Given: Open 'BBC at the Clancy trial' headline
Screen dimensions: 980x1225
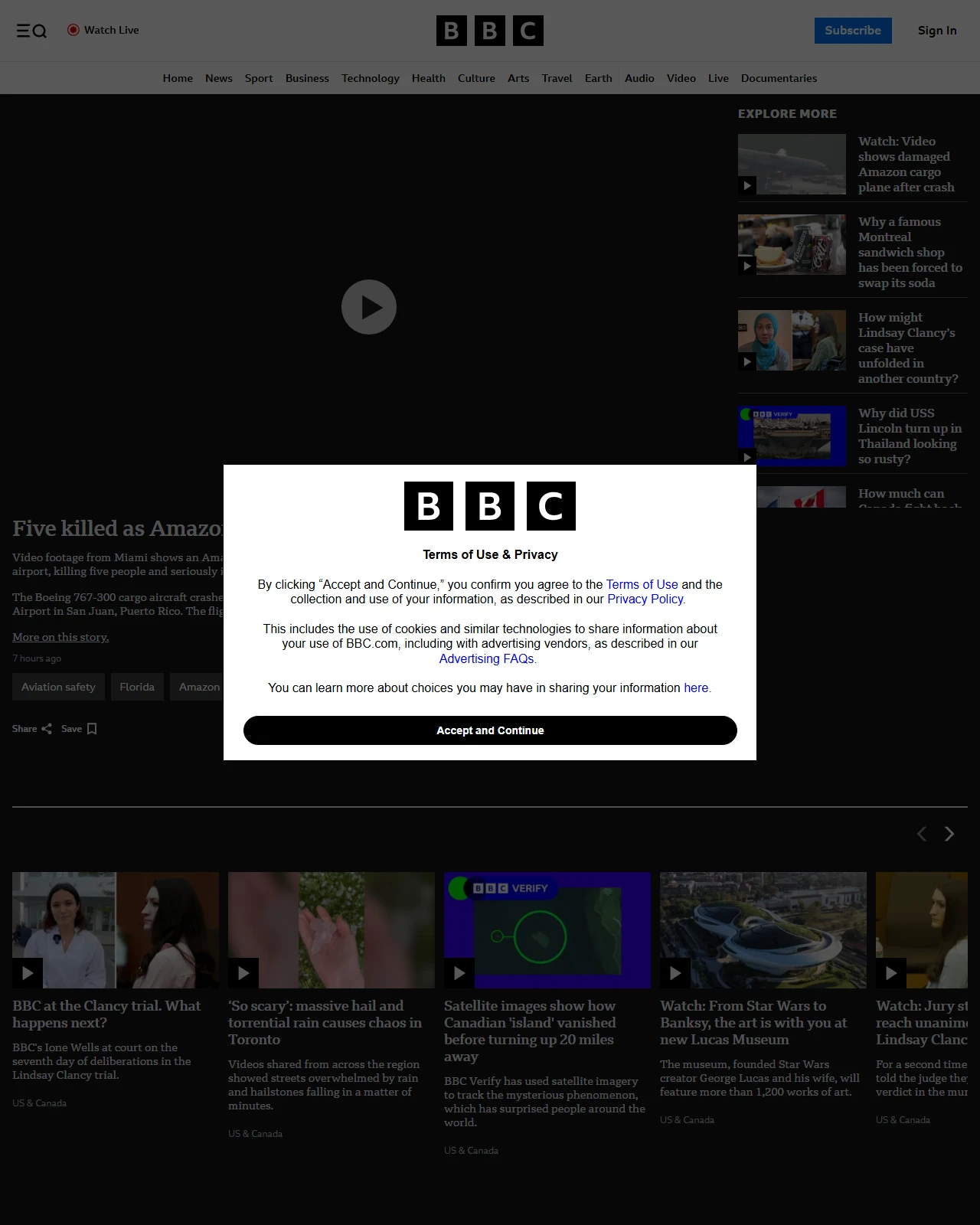Looking at the screenshot, I should click(x=106, y=1014).
